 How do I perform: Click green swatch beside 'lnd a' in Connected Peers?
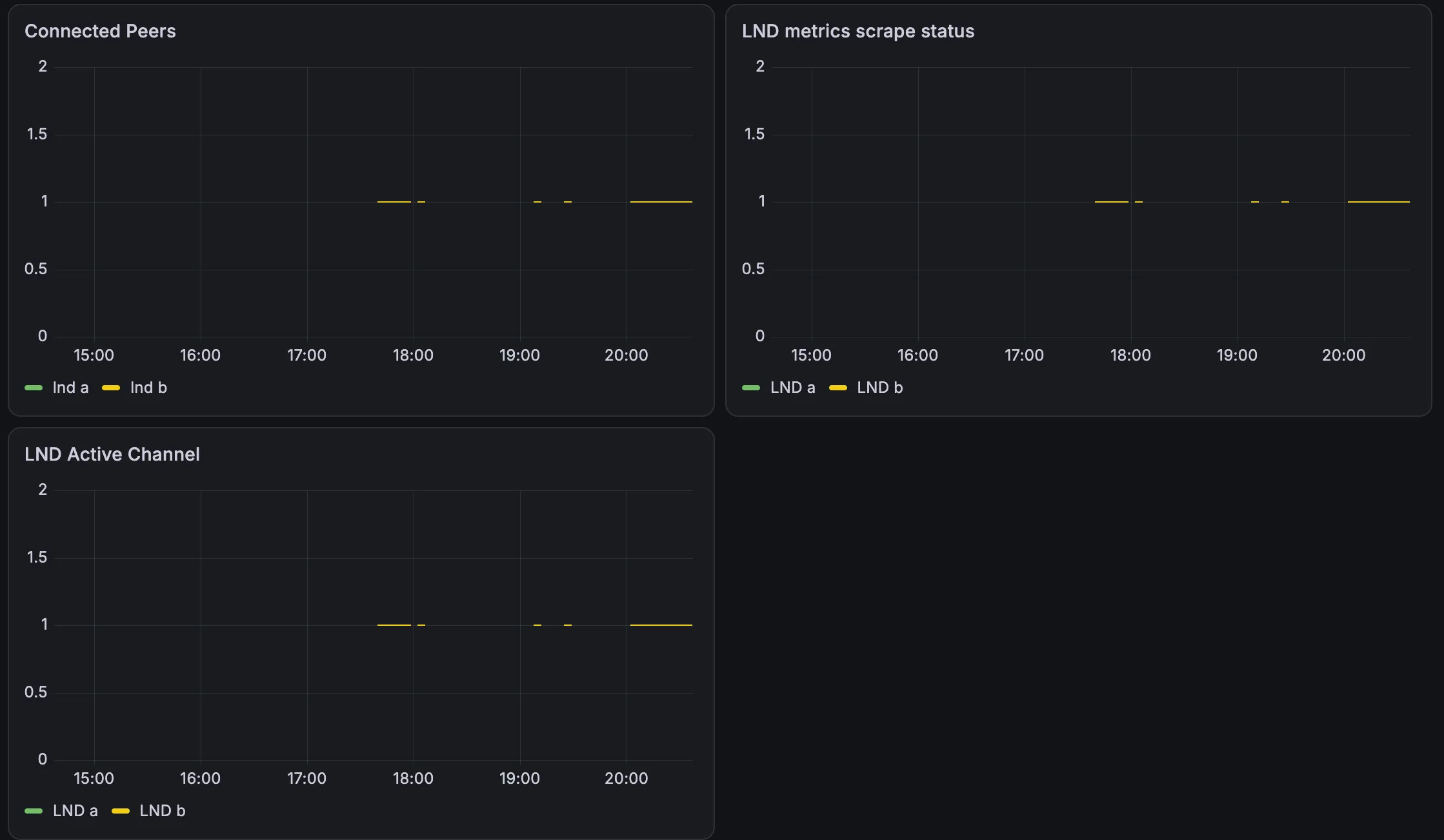(x=34, y=388)
